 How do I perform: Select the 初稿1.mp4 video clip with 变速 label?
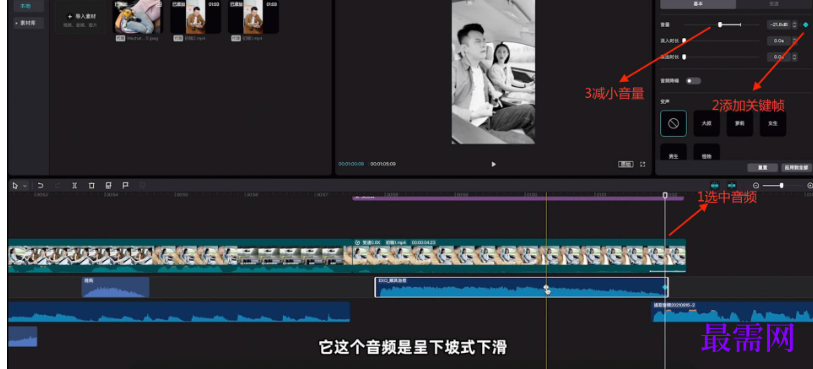click(x=519, y=256)
